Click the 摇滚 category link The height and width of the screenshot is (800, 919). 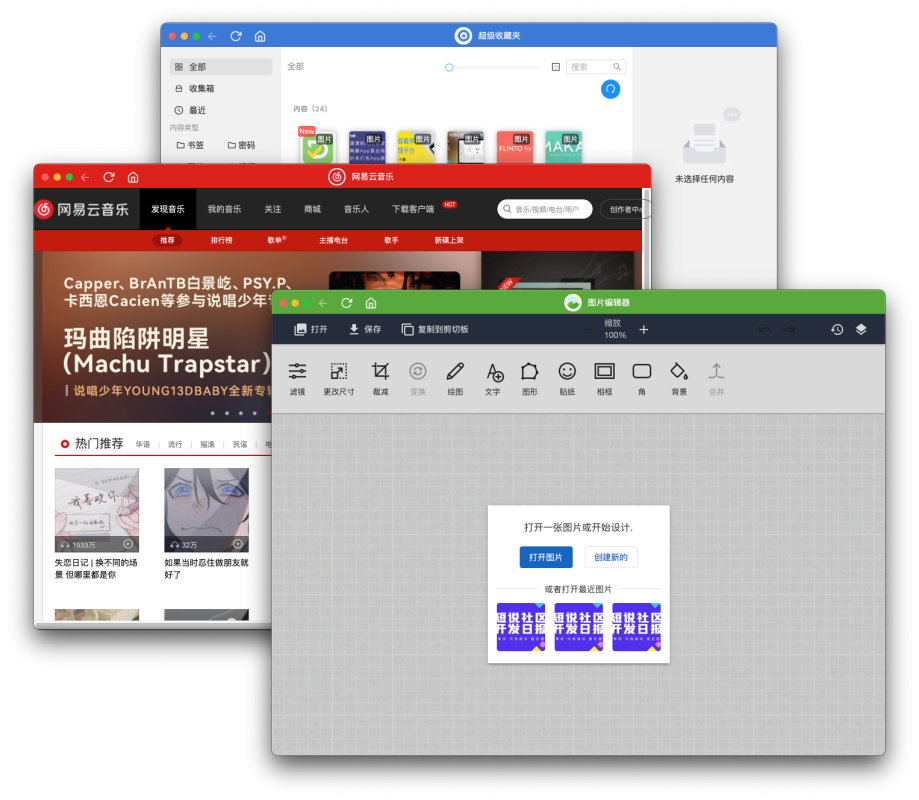[207, 445]
